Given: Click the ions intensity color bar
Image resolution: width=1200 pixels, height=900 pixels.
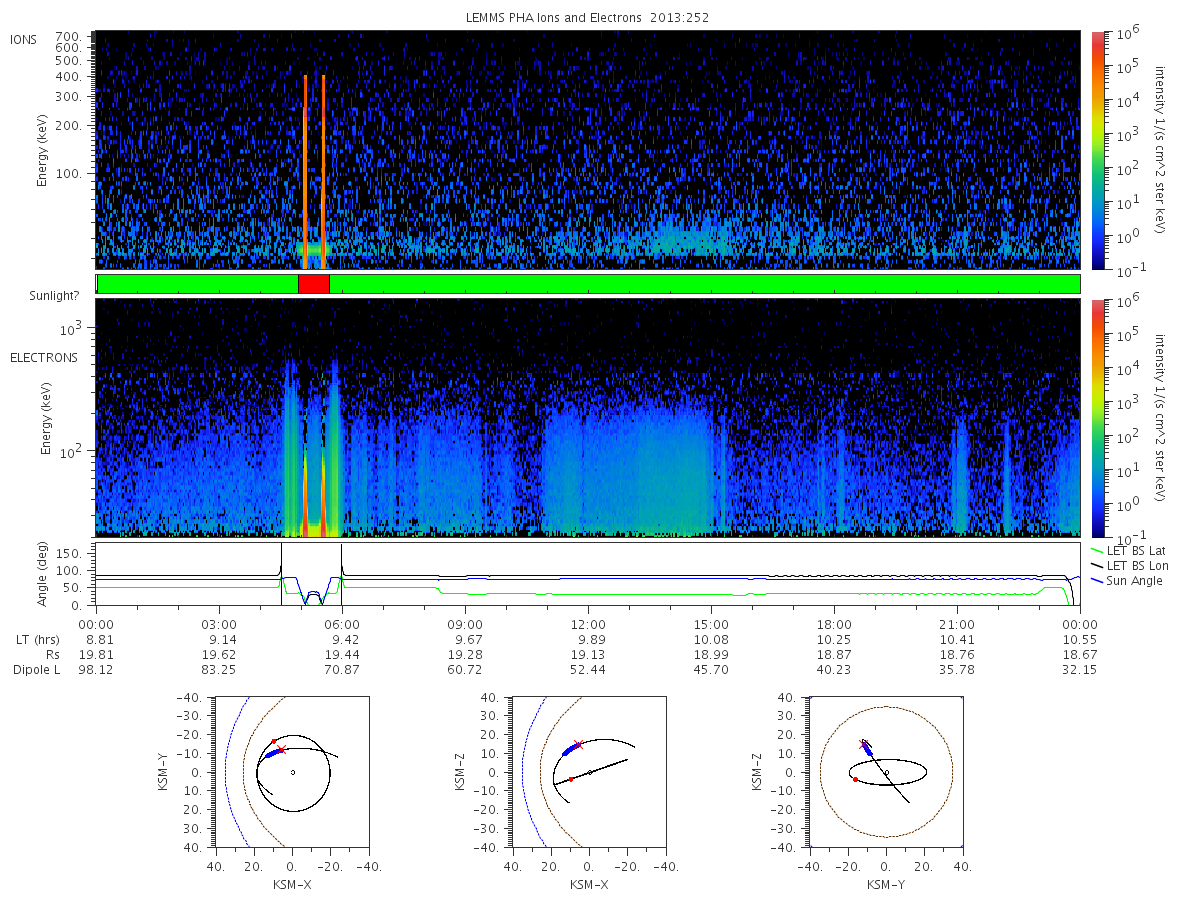Looking at the screenshot, I should tap(1097, 151).
